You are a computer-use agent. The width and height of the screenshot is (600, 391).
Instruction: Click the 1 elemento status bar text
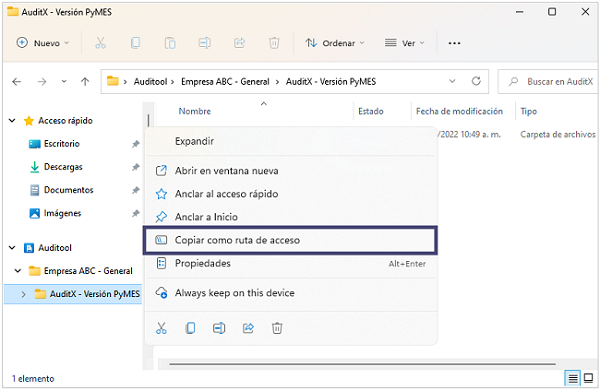coord(33,379)
